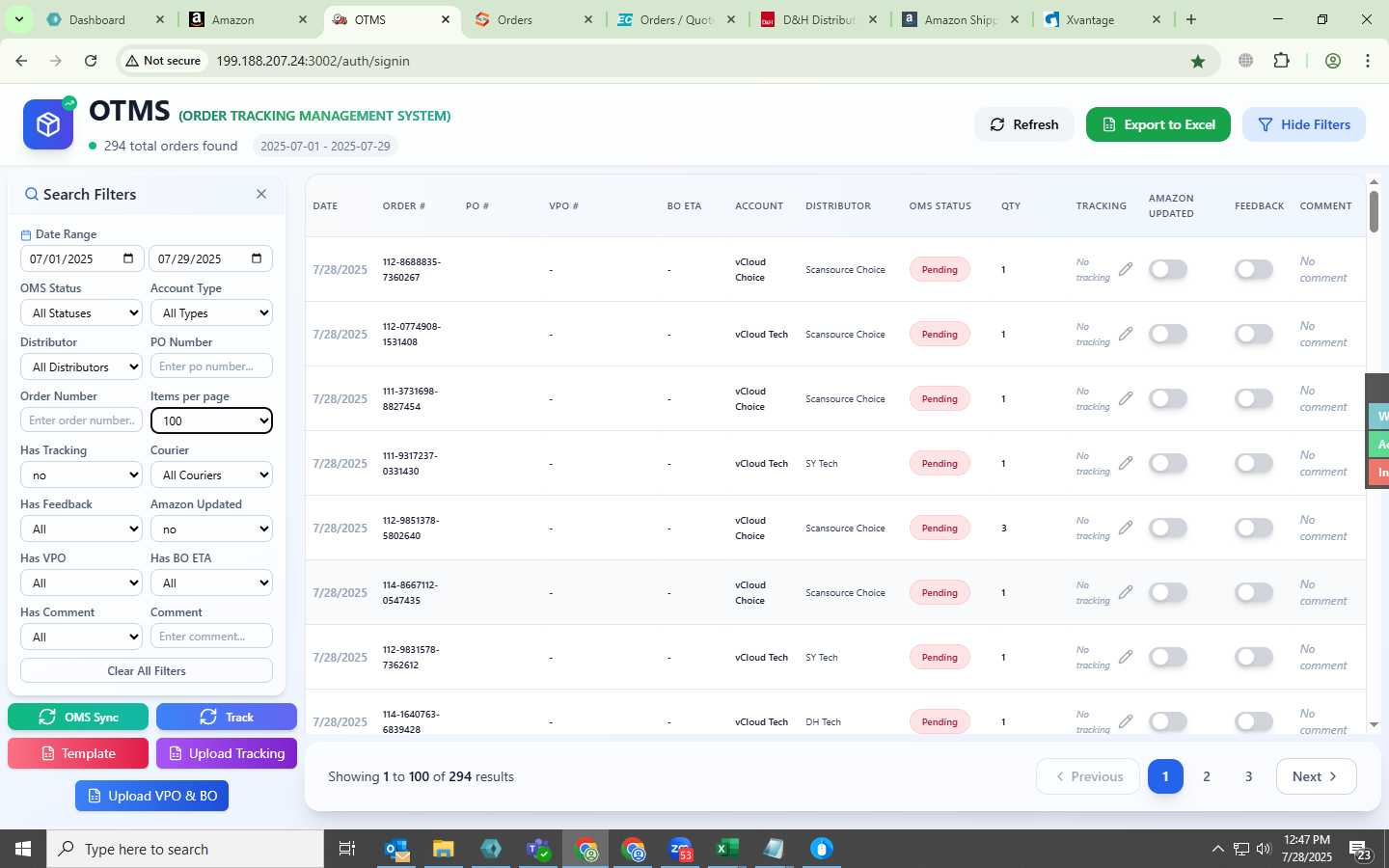
Task: Open the end date calendar picker
Action: (257, 258)
